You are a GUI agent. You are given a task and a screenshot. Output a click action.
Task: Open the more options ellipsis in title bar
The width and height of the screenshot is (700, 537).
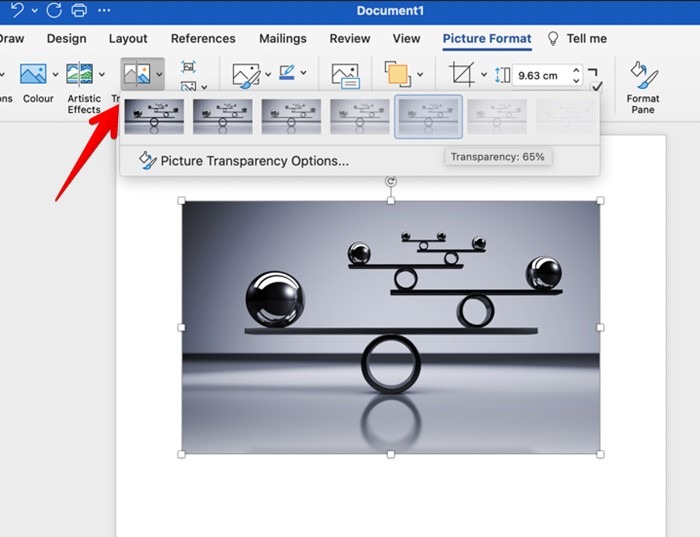coord(104,10)
